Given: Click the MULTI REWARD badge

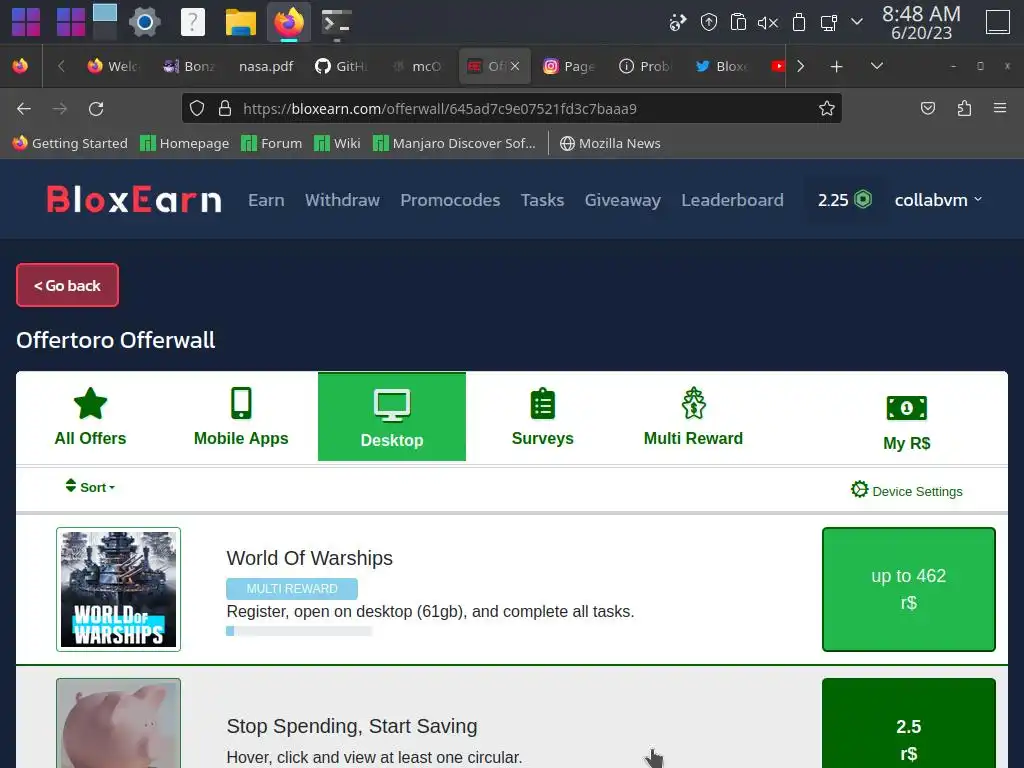Looking at the screenshot, I should (292, 588).
